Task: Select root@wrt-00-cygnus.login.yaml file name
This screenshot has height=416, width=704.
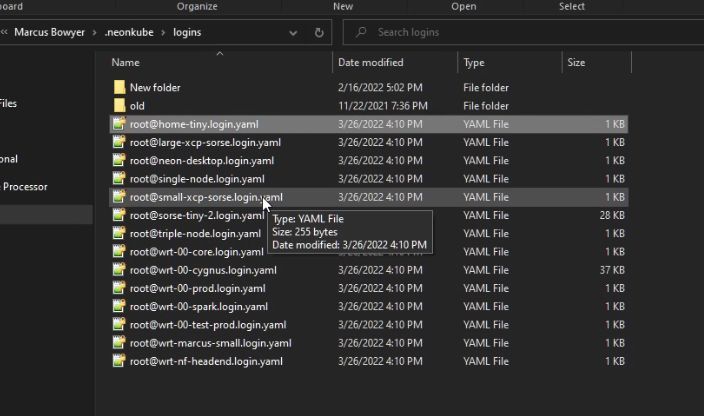Action: (203, 270)
